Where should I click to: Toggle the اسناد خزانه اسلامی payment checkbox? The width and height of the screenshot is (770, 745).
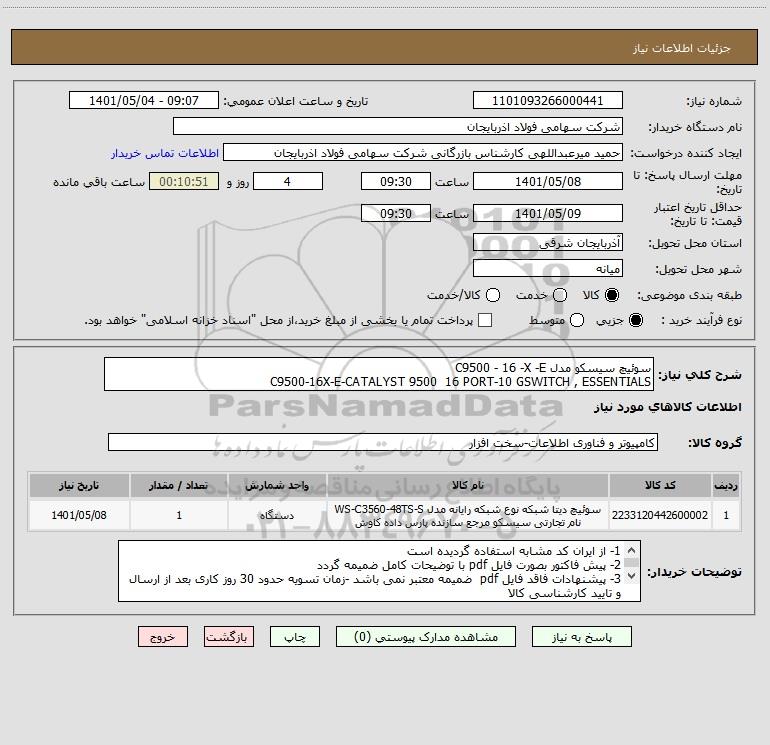coord(485,320)
